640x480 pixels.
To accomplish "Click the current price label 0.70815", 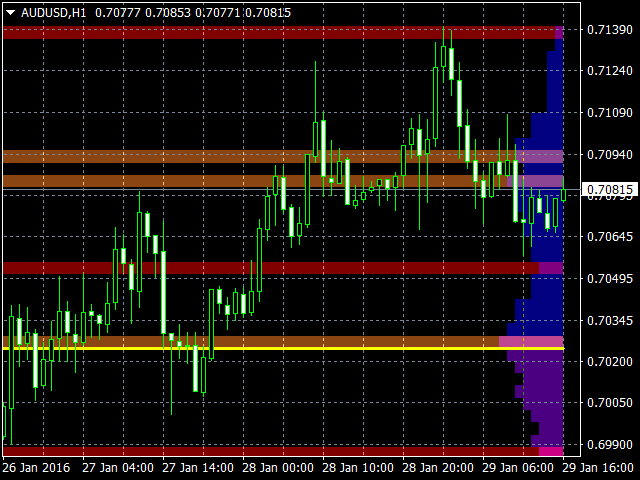I will pyautogui.click(x=609, y=189).
